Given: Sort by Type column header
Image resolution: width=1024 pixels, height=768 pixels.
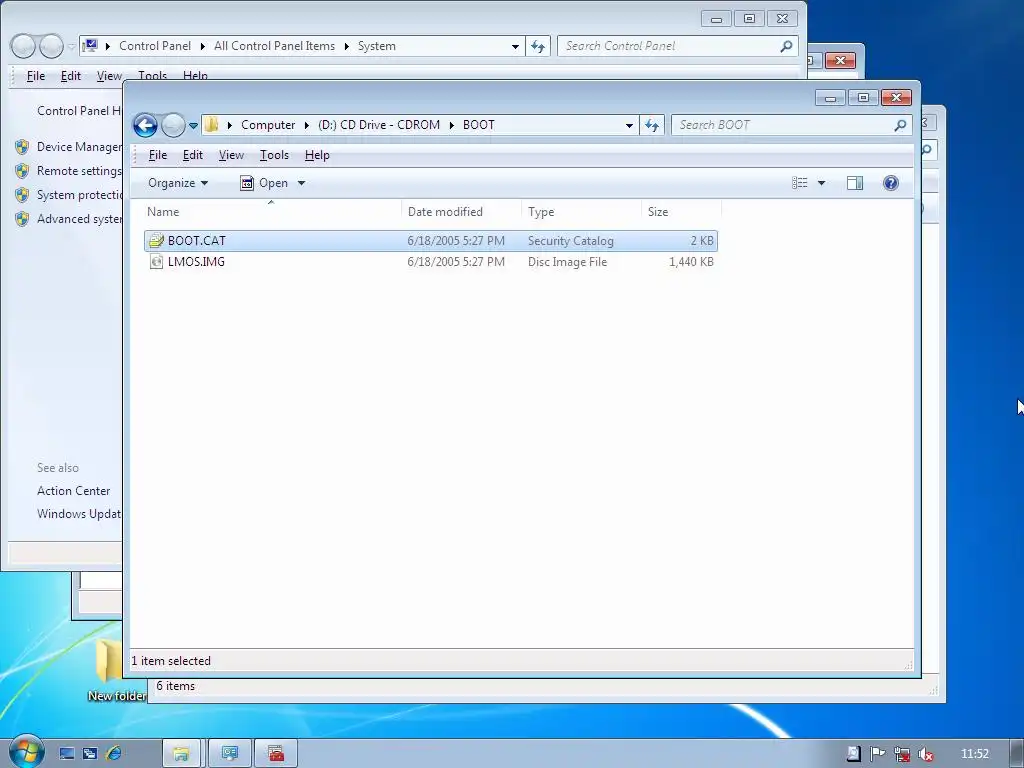Looking at the screenshot, I should (581, 212).
